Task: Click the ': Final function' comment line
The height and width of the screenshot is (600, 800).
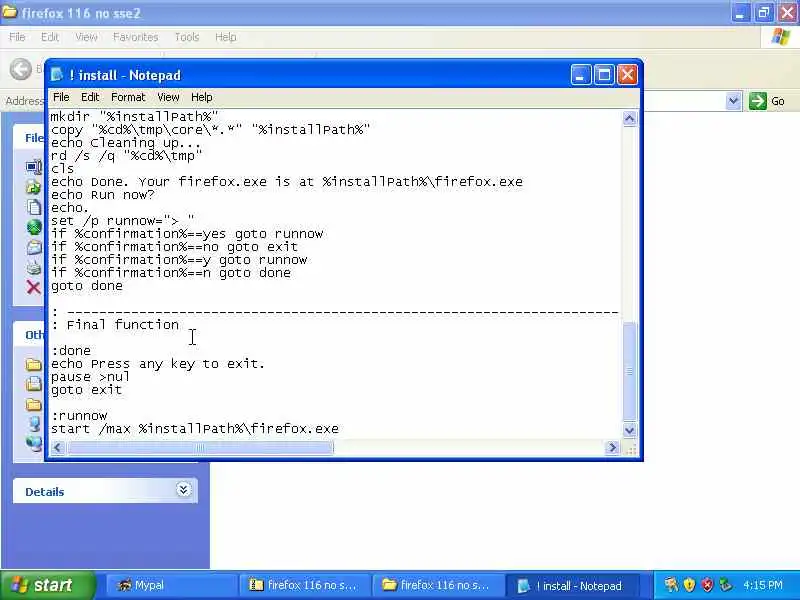Action: 115,324
